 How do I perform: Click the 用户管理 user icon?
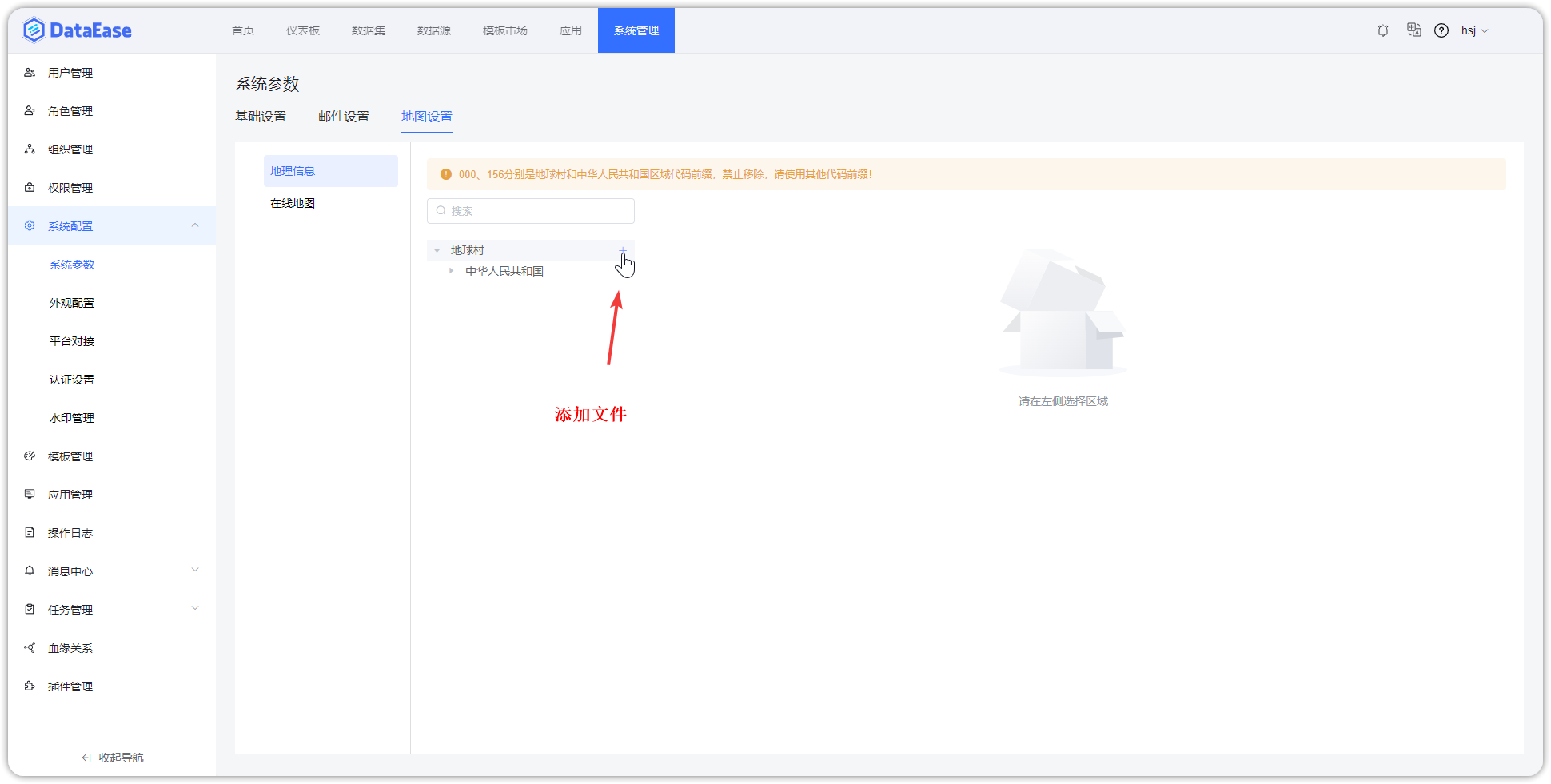point(30,72)
